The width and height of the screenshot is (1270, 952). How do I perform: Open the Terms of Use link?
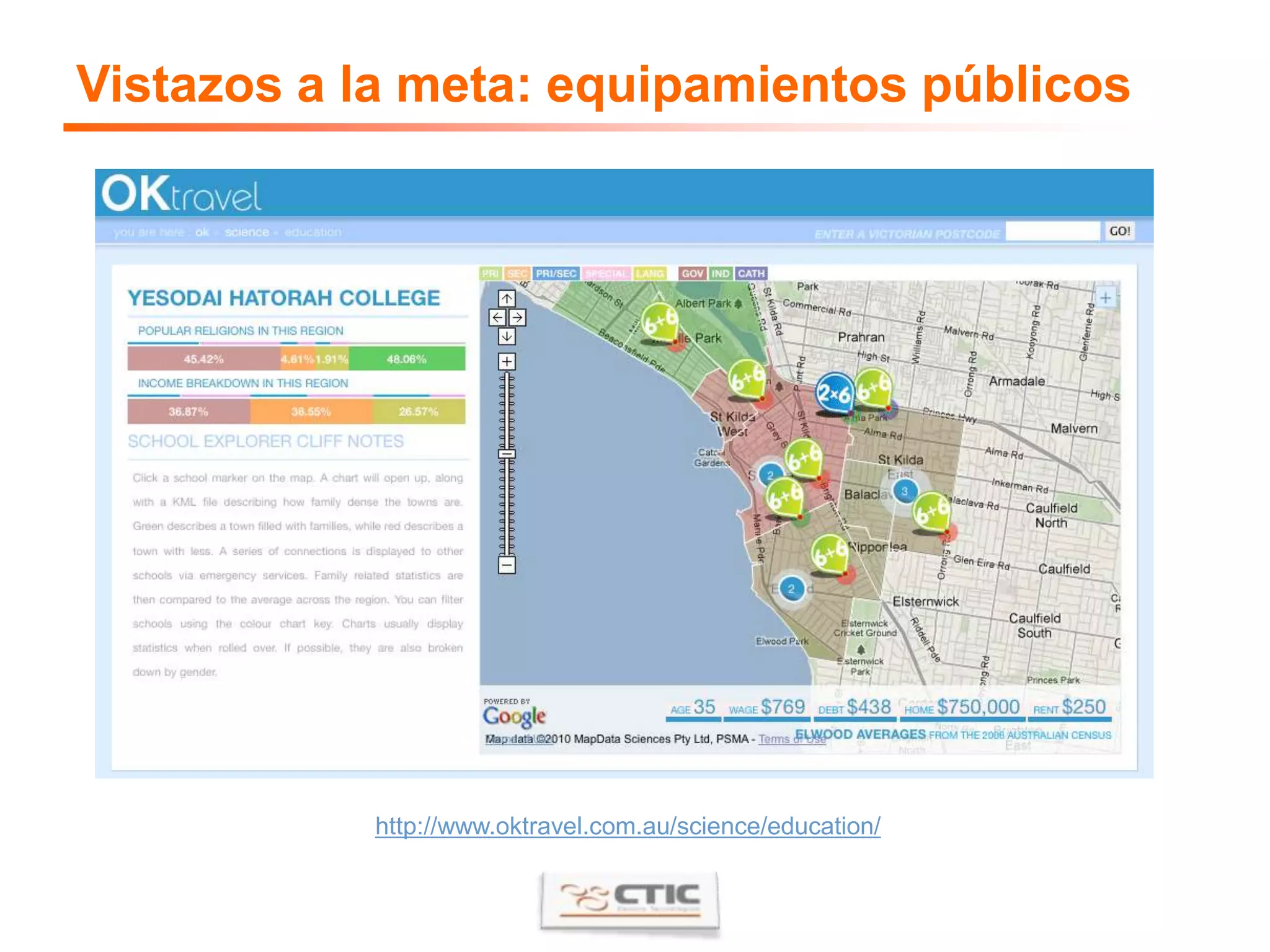(x=792, y=739)
